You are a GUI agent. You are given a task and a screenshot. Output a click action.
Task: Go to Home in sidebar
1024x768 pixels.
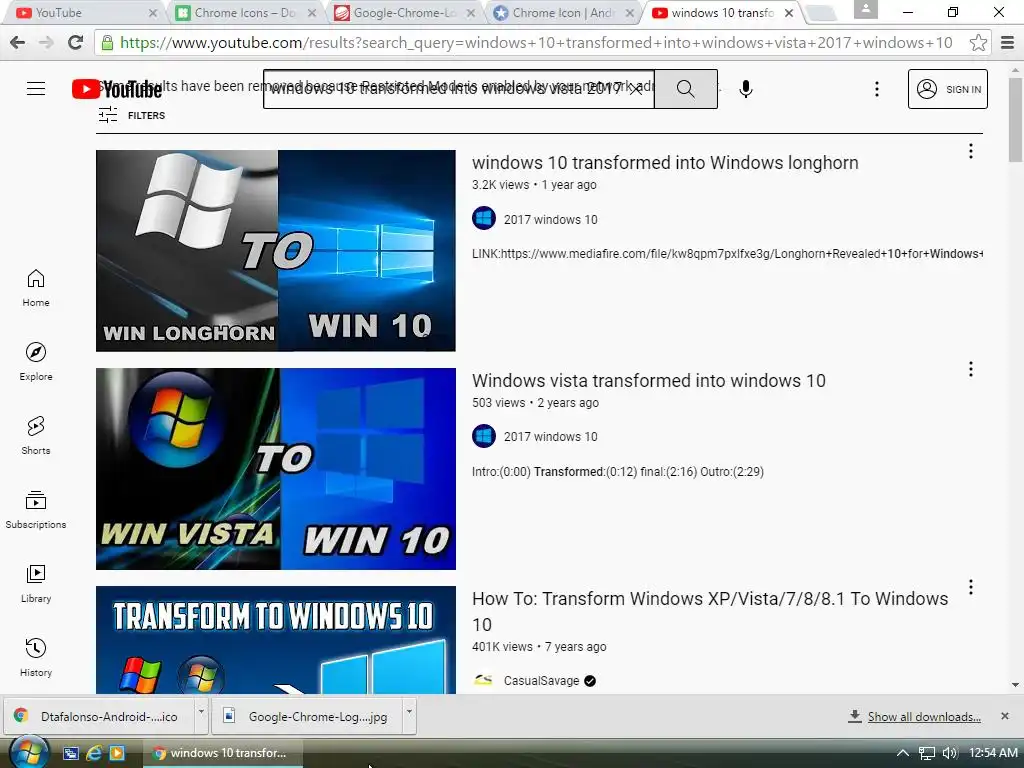pos(36,288)
